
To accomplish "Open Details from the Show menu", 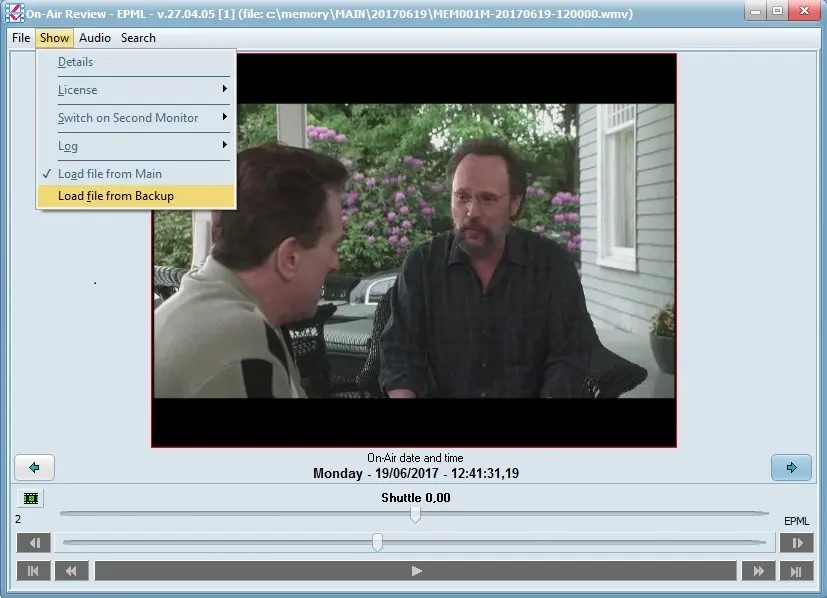I will tap(75, 62).
